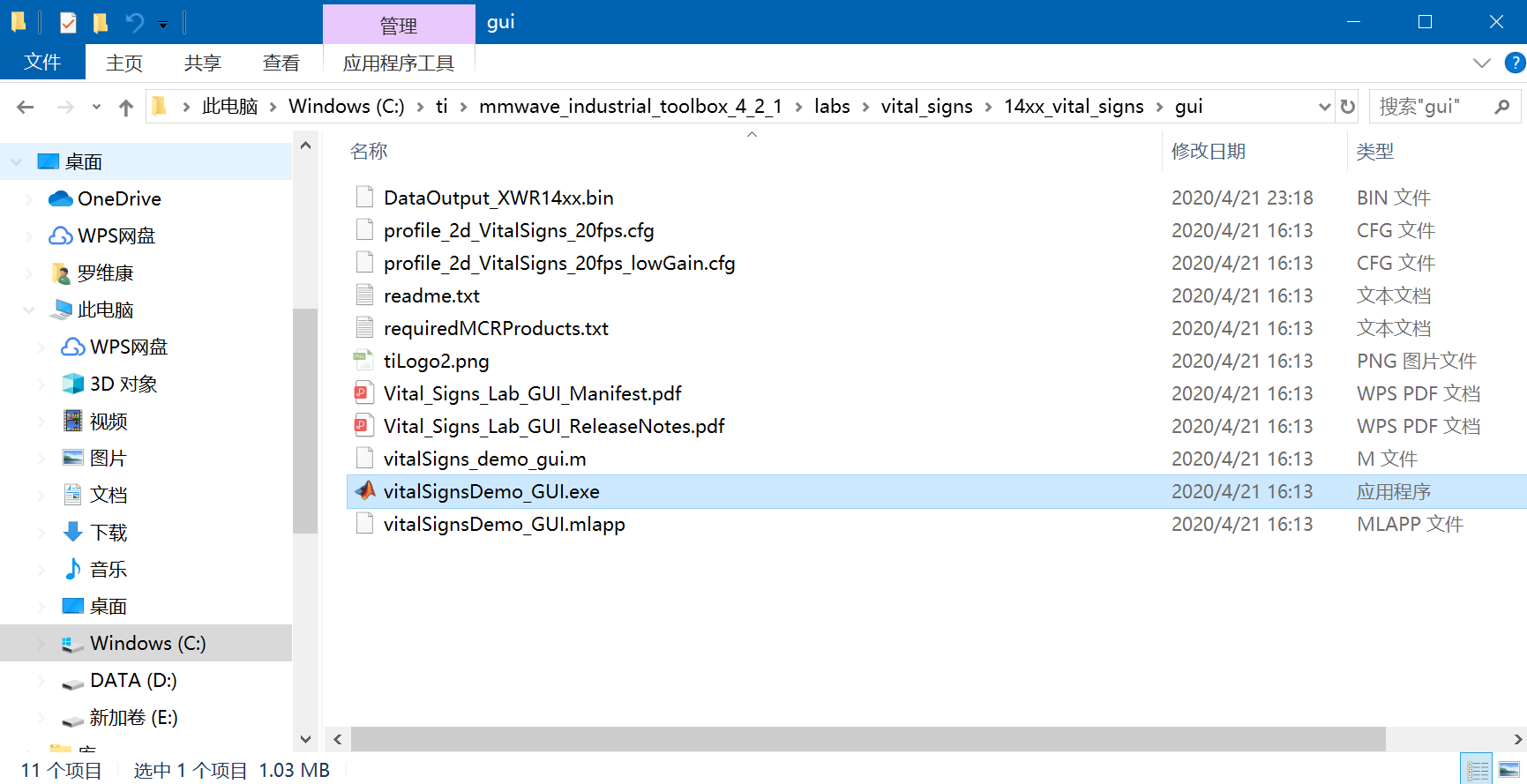Expand the ribbon with the chevron

[x=1482, y=63]
